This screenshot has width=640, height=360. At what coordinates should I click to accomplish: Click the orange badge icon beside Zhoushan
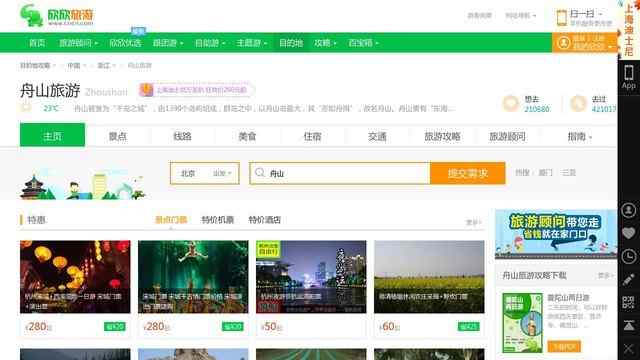click(x=146, y=90)
